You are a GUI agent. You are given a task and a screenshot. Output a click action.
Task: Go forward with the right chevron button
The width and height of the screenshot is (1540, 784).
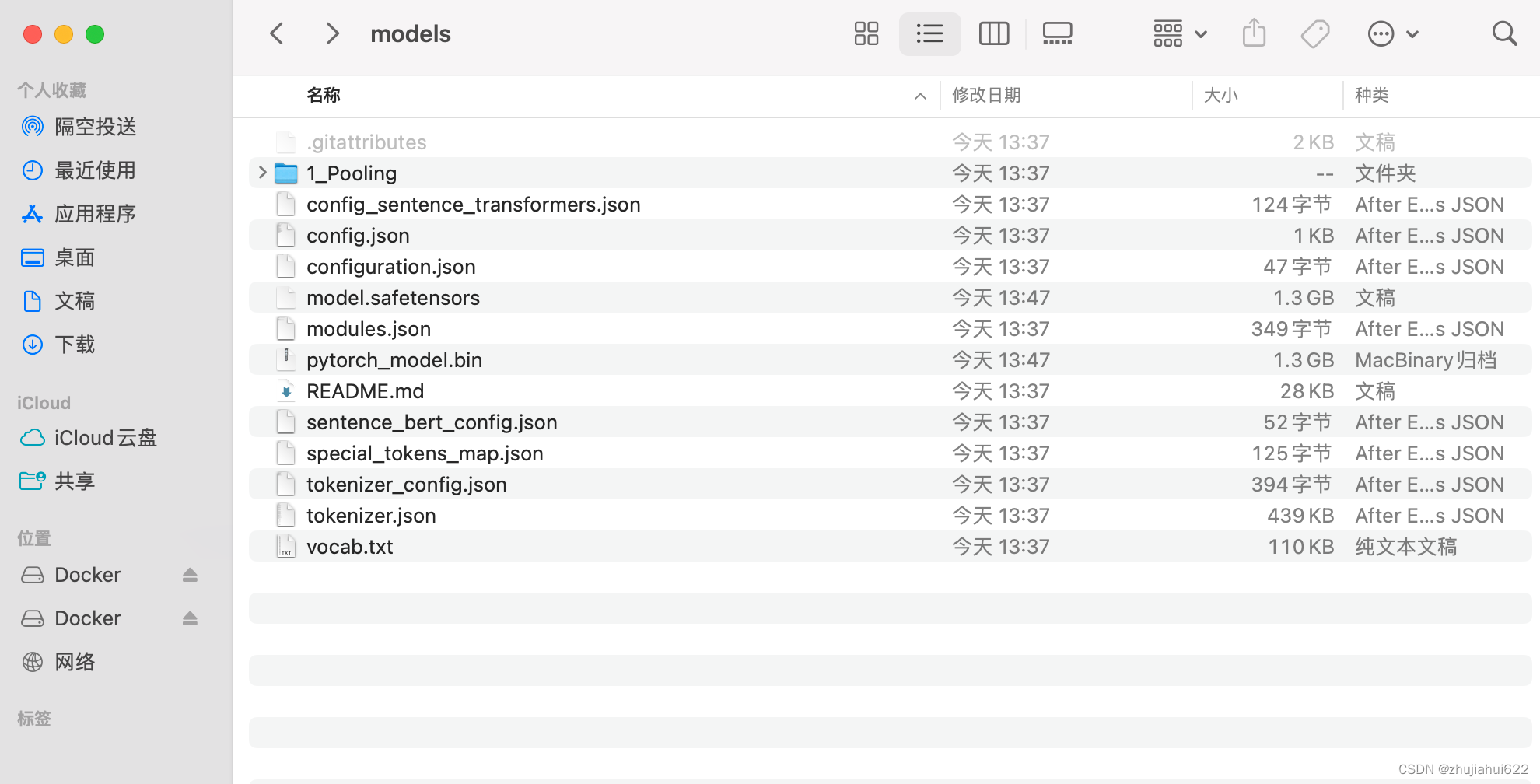(331, 33)
